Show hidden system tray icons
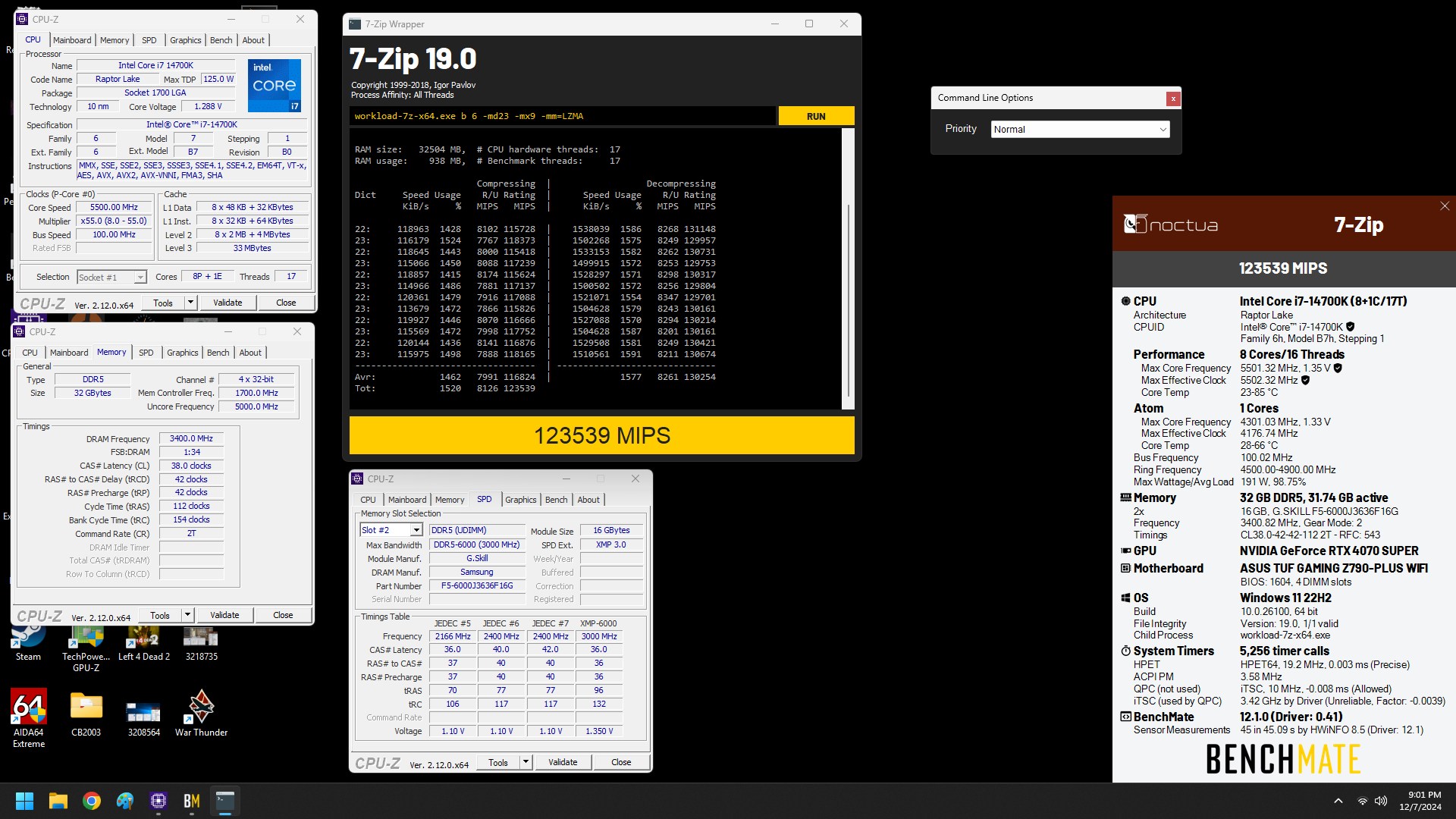The width and height of the screenshot is (1456, 819). [x=1338, y=801]
